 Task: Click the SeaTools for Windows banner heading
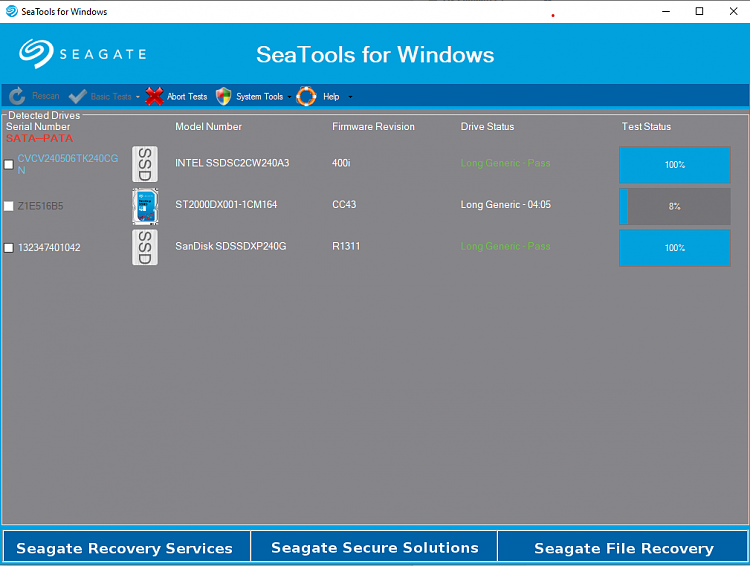[x=375, y=55]
